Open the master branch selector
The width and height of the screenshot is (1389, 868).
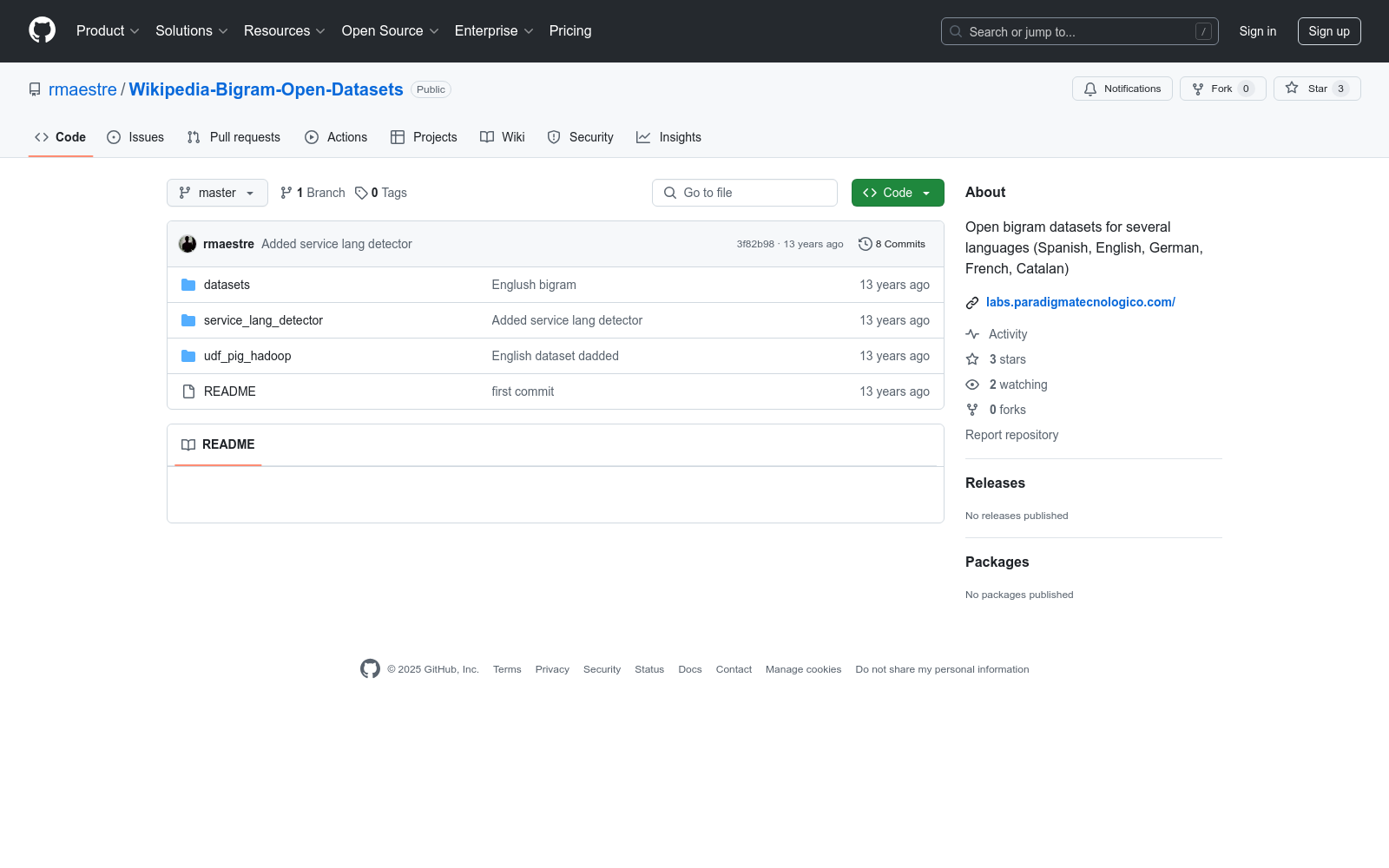tap(217, 193)
